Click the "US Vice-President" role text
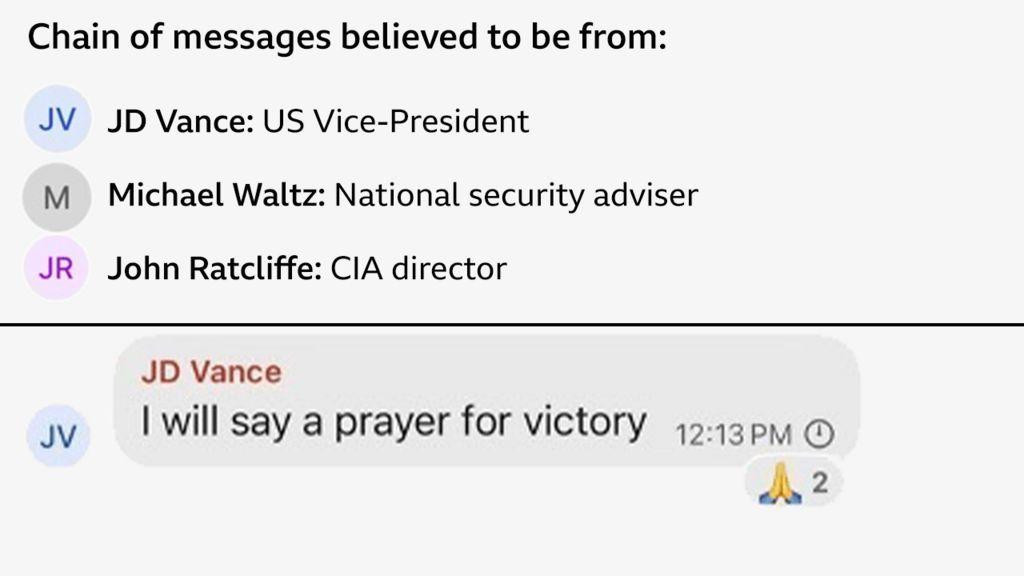1024x576 pixels. point(395,121)
